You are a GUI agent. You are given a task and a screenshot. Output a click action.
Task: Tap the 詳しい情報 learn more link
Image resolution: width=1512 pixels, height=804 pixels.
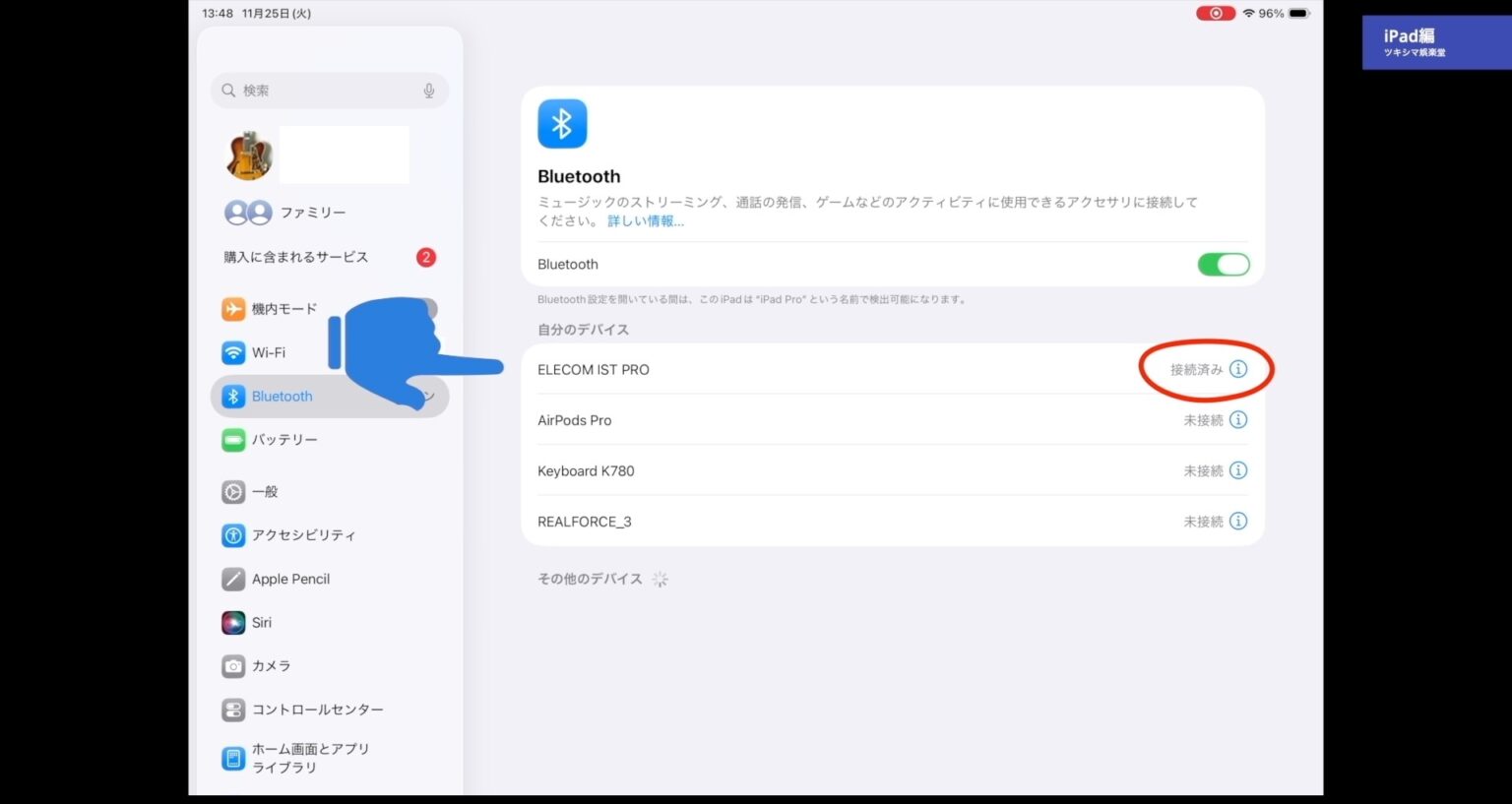[x=645, y=221]
